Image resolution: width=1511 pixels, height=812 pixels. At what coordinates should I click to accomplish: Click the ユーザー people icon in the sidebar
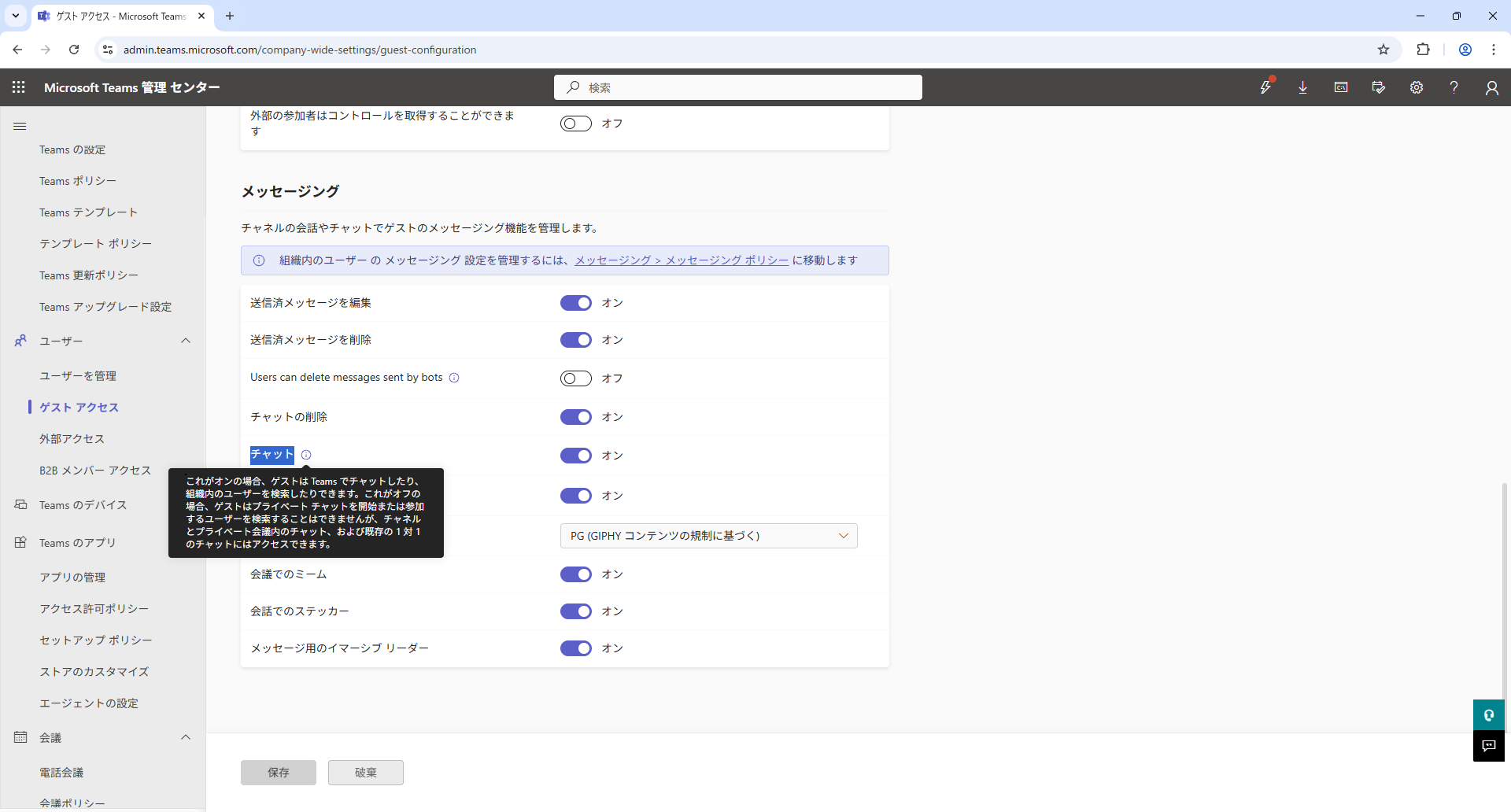[x=20, y=341]
